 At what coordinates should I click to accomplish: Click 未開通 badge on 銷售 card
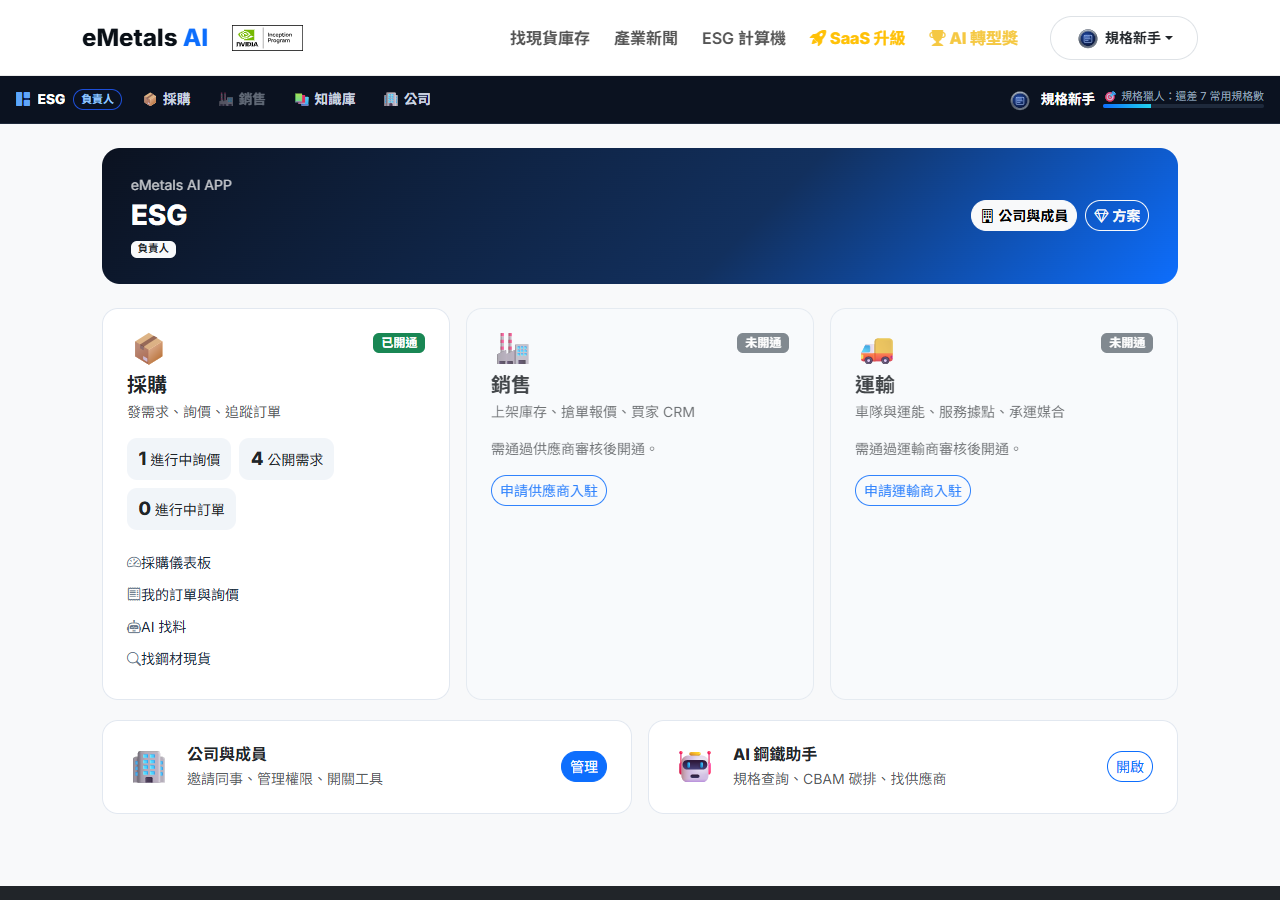click(x=763, y=343)
